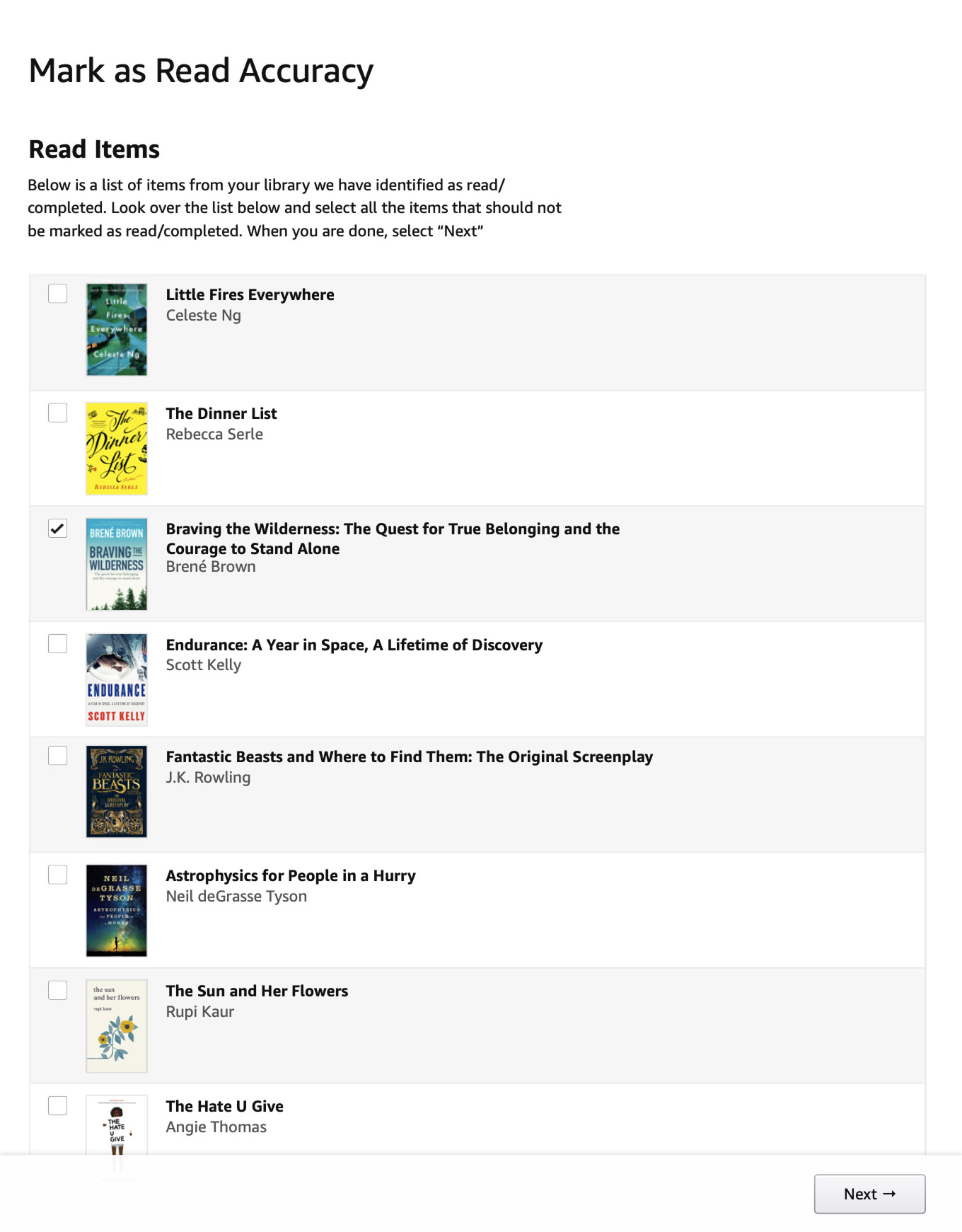Viewport: 962px width, 1232px height.
Task: Select The Dinner List checkbox
Action: tap(57, 413)
